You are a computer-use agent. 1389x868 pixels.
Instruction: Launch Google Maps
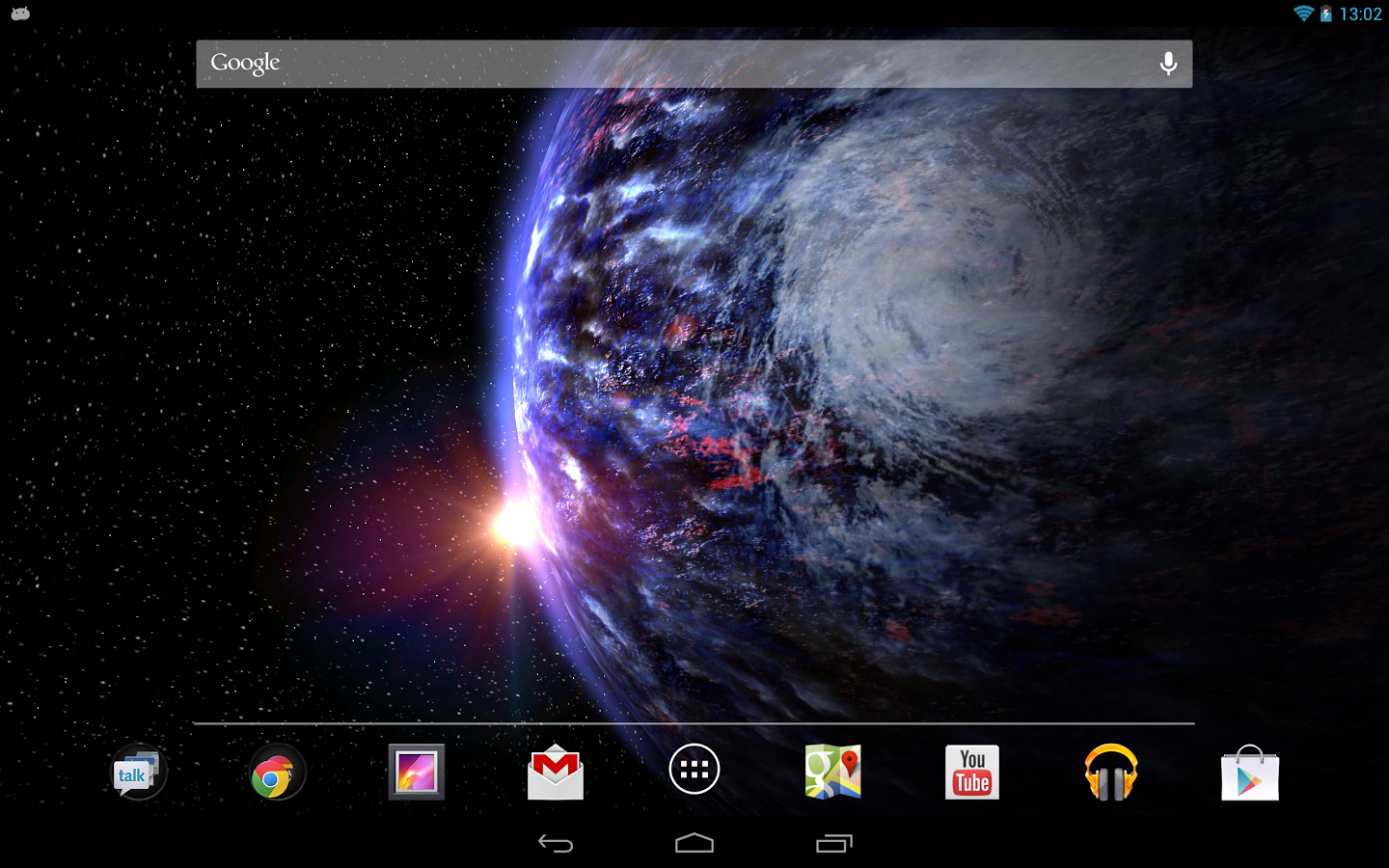(833, 772)
